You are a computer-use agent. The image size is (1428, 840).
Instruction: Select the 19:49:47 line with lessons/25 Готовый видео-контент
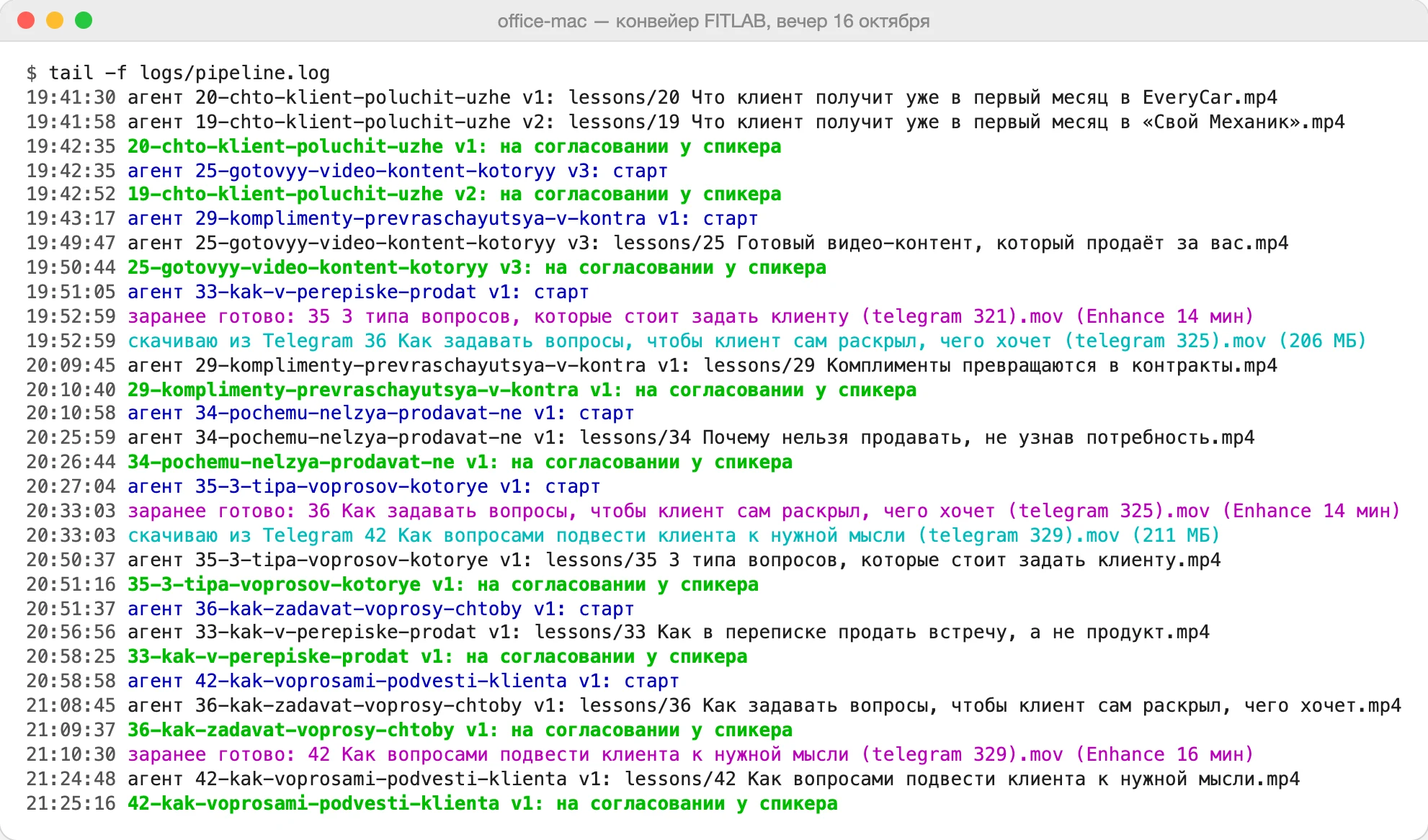(658, 243)
